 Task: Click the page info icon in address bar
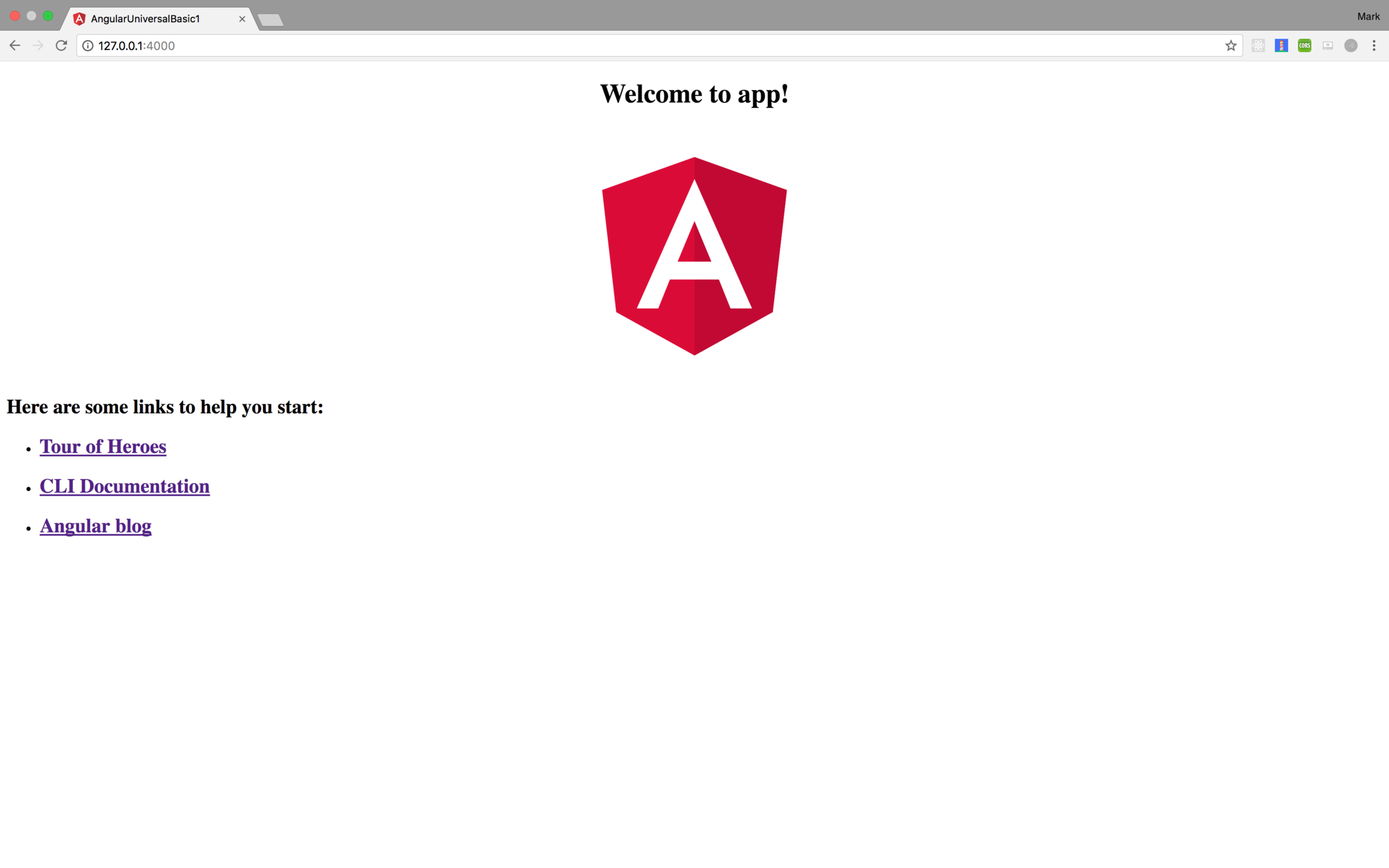87,46
